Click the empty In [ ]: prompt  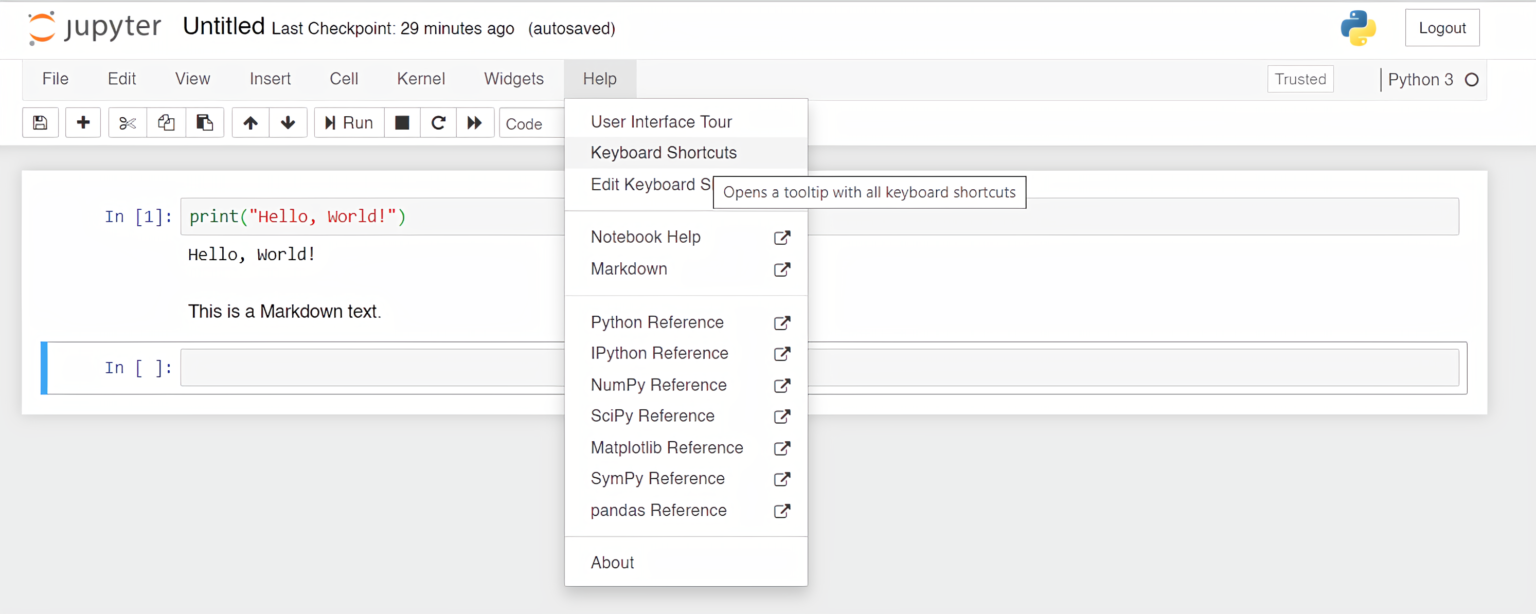point(139,368)
